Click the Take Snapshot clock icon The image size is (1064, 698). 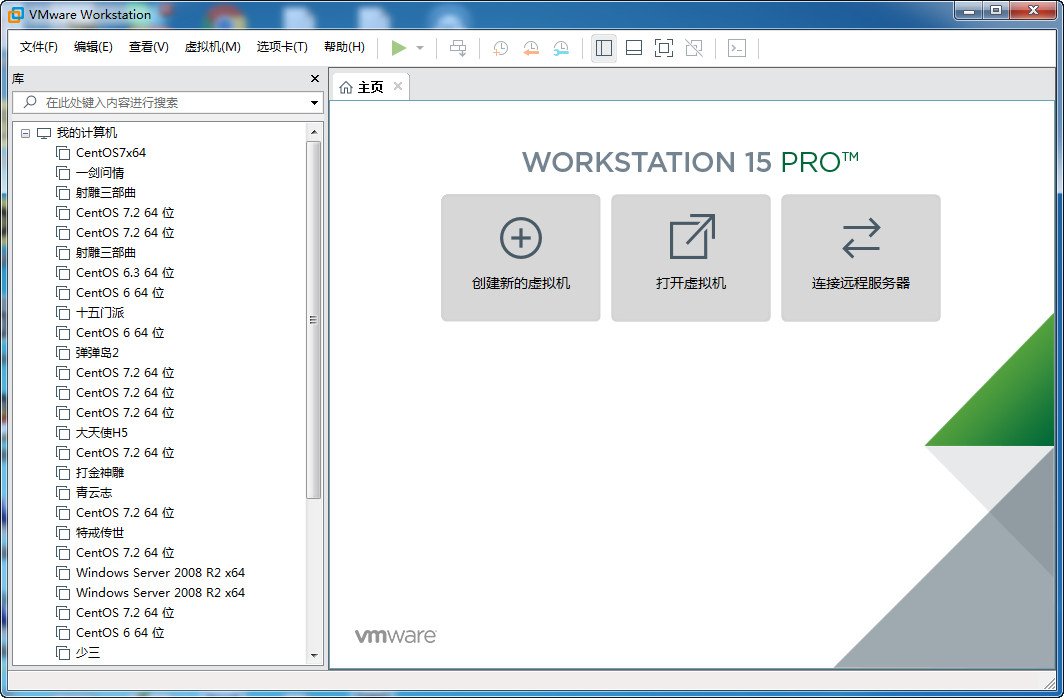pyautogui.click(x=500, y=48)
